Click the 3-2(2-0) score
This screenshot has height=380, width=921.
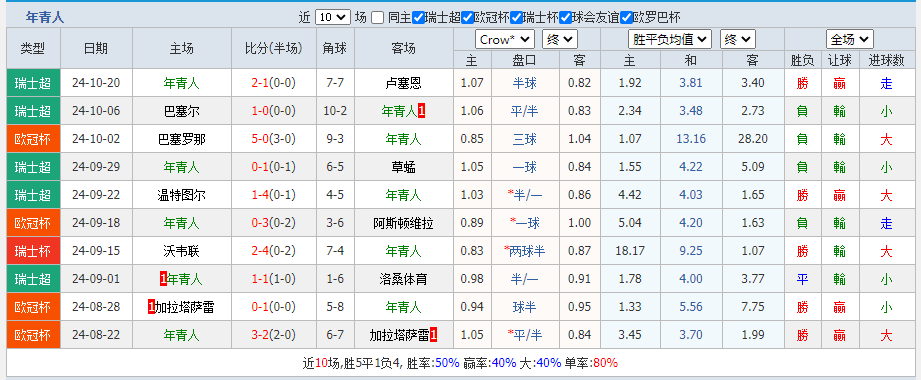(x=274, y=335)
